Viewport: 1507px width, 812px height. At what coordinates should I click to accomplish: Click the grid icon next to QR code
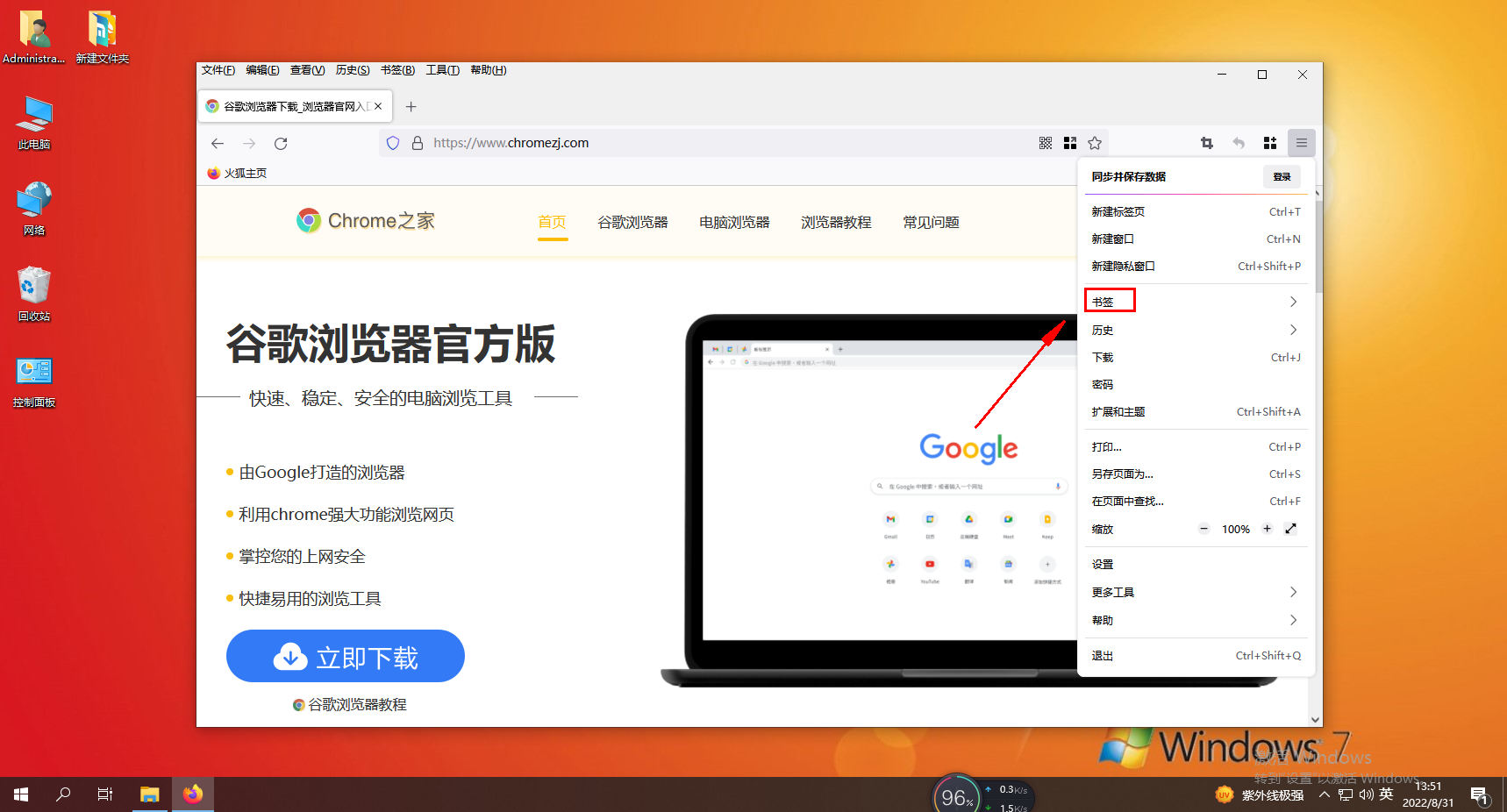[x=1070, y=143]
